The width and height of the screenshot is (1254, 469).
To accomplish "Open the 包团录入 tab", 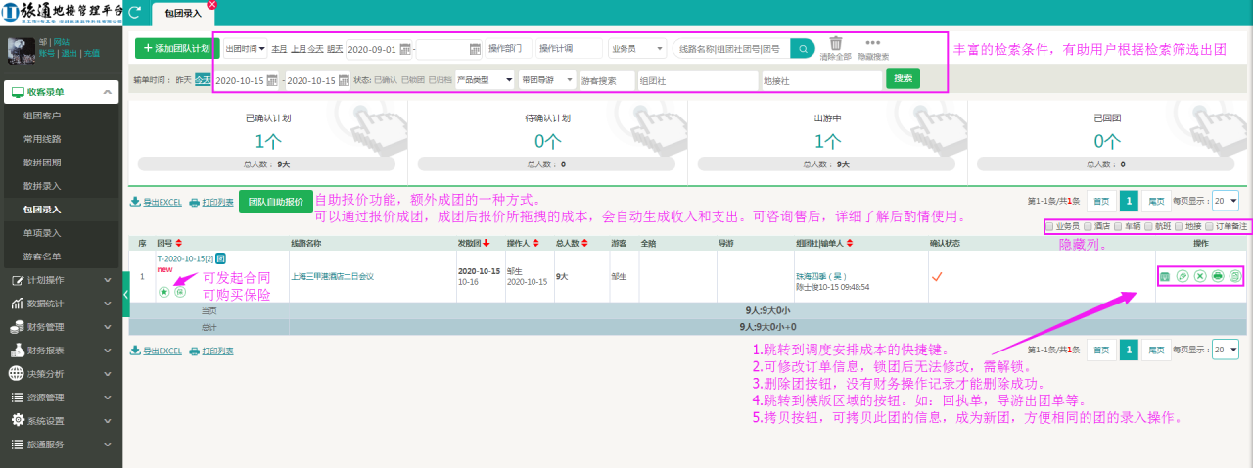I will (183, 14).
